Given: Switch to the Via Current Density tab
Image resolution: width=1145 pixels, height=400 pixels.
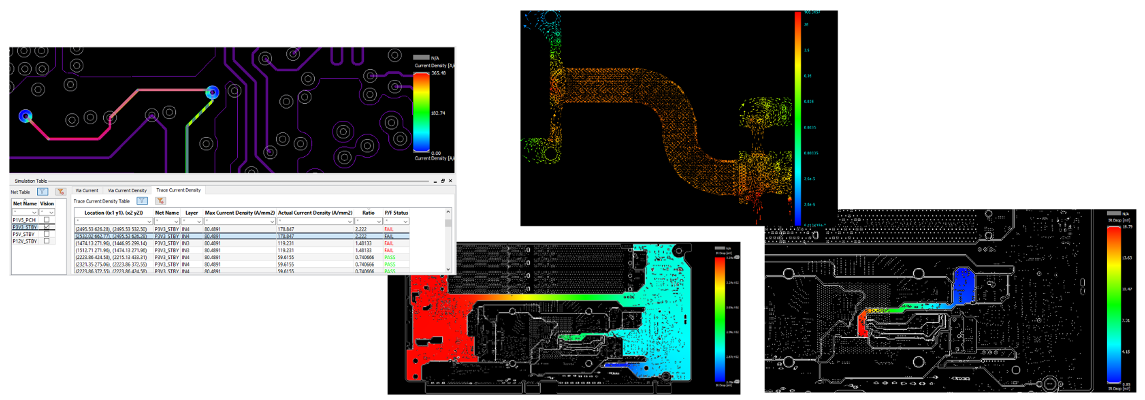Looking at the screenshot, I should point(127,191).
